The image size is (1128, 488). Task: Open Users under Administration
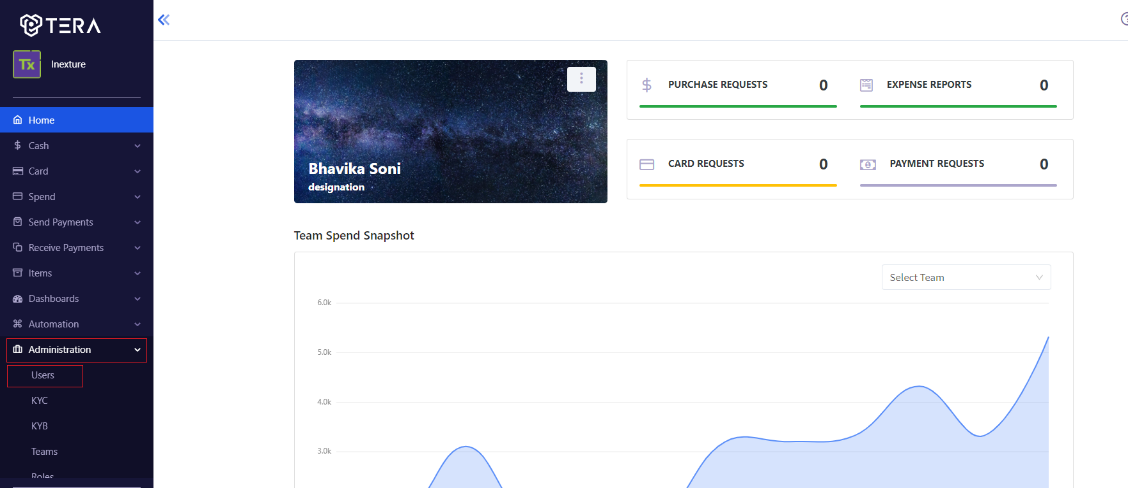click(x=42, y=375)
